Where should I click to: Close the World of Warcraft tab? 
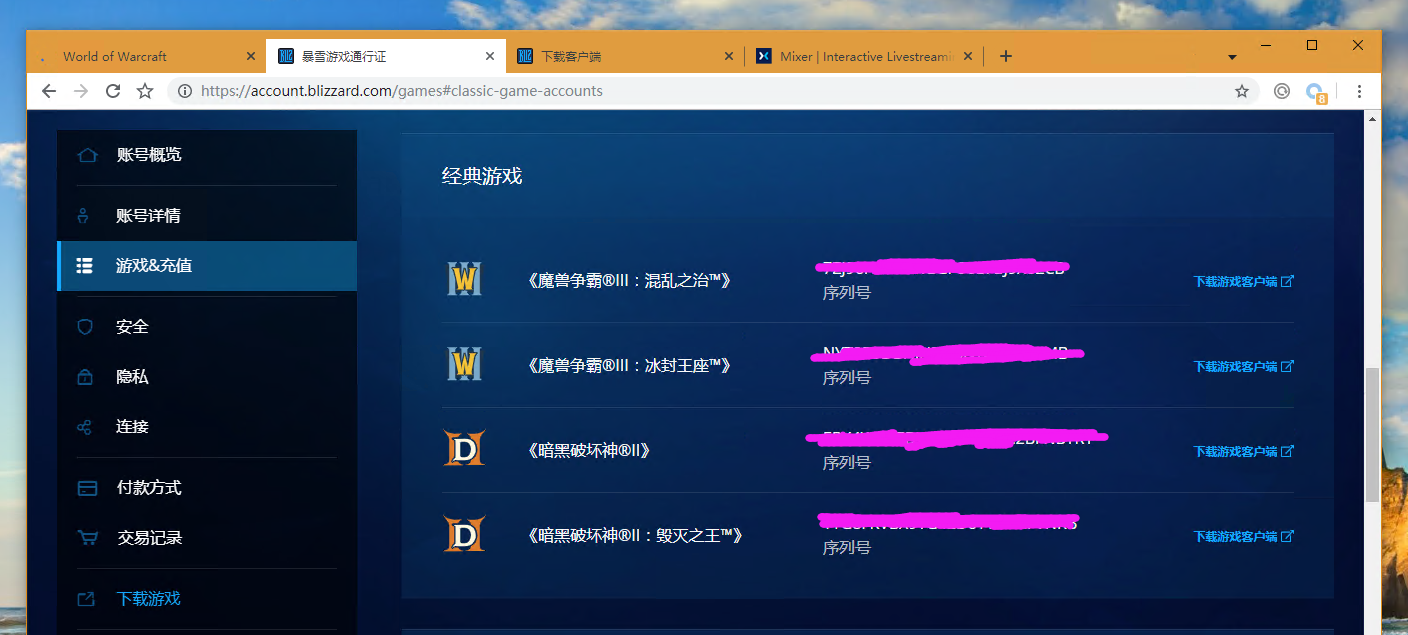251,57
